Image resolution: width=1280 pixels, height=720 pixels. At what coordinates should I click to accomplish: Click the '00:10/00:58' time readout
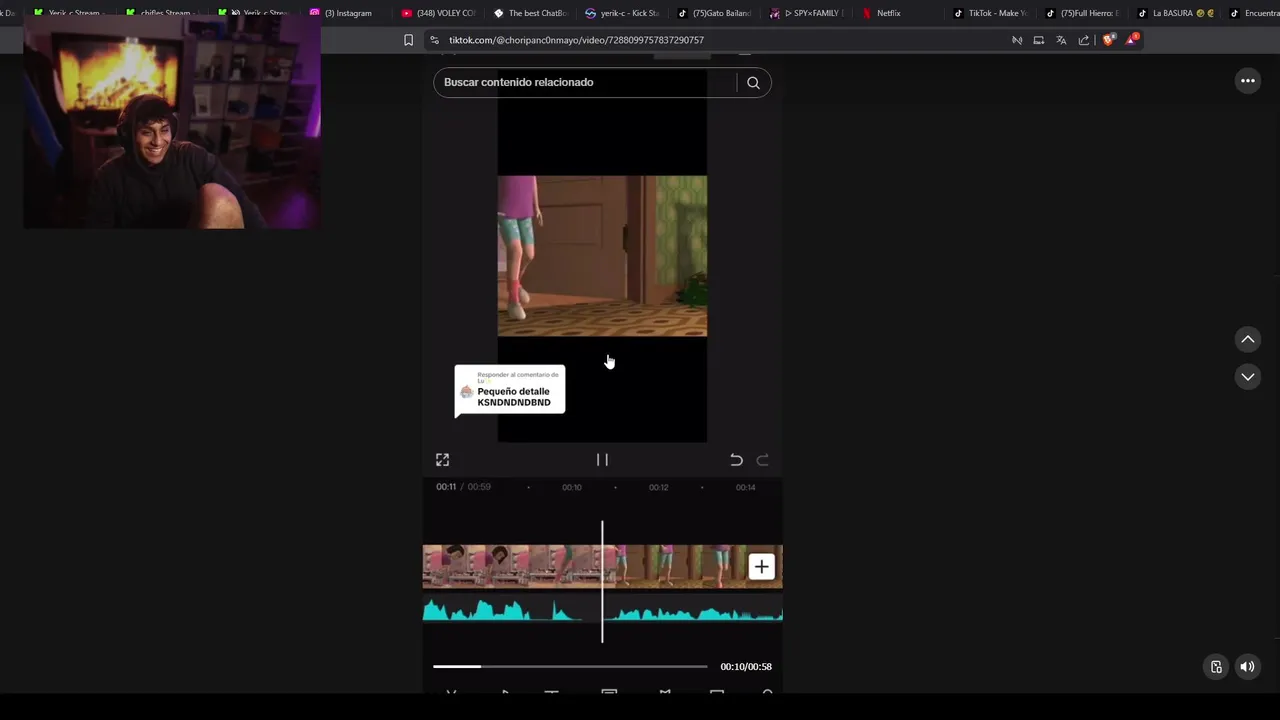[x=746, y=667]
